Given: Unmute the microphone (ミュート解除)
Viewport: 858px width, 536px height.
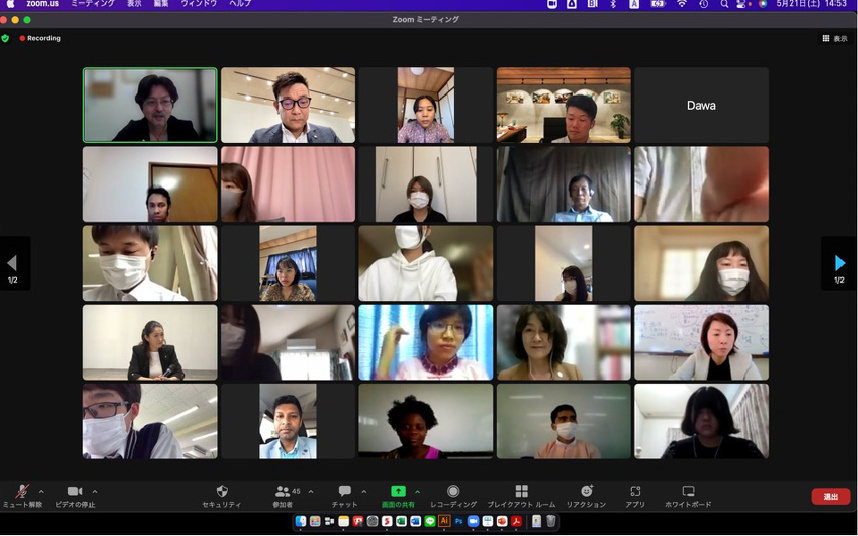Looking at the screenshot, I should (22, 493).
